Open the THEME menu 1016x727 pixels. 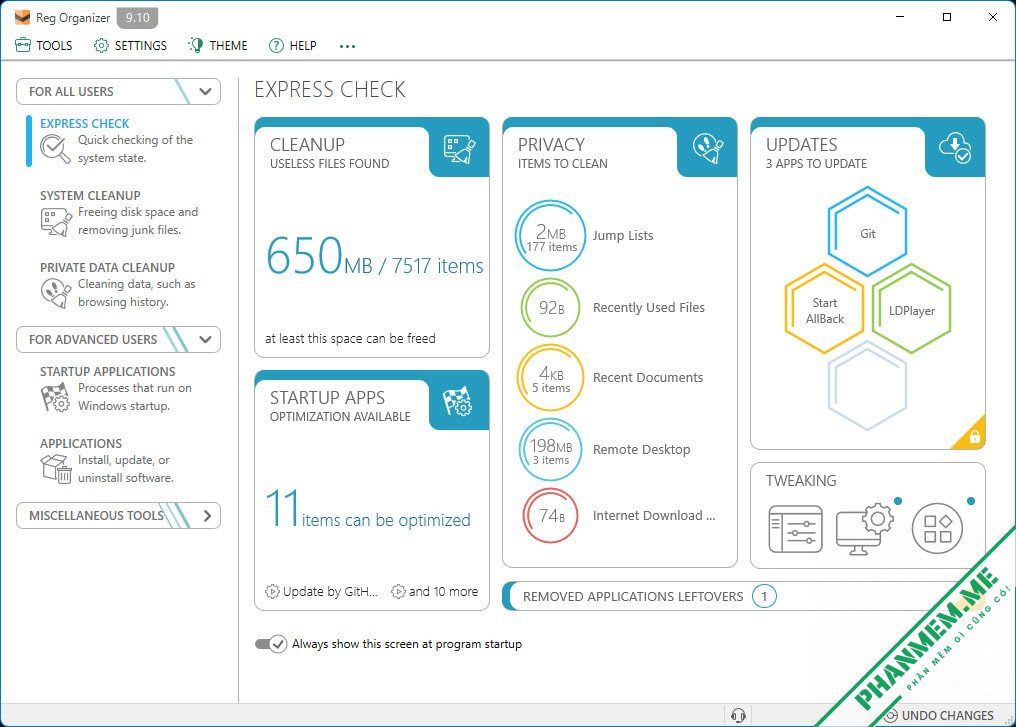tap(218, 45)
